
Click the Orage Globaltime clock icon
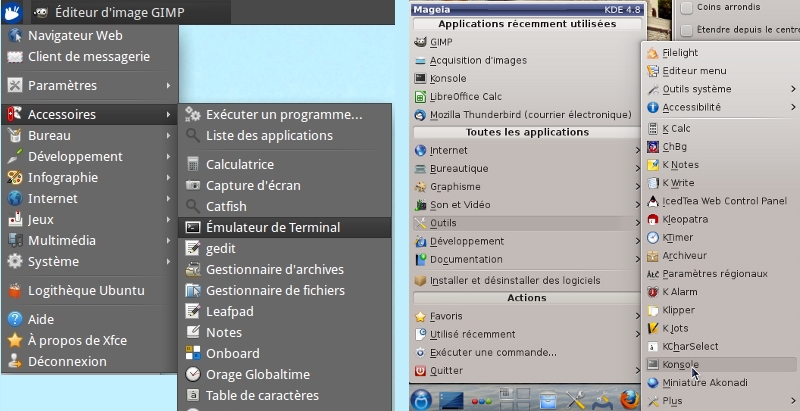click(193, 374)
